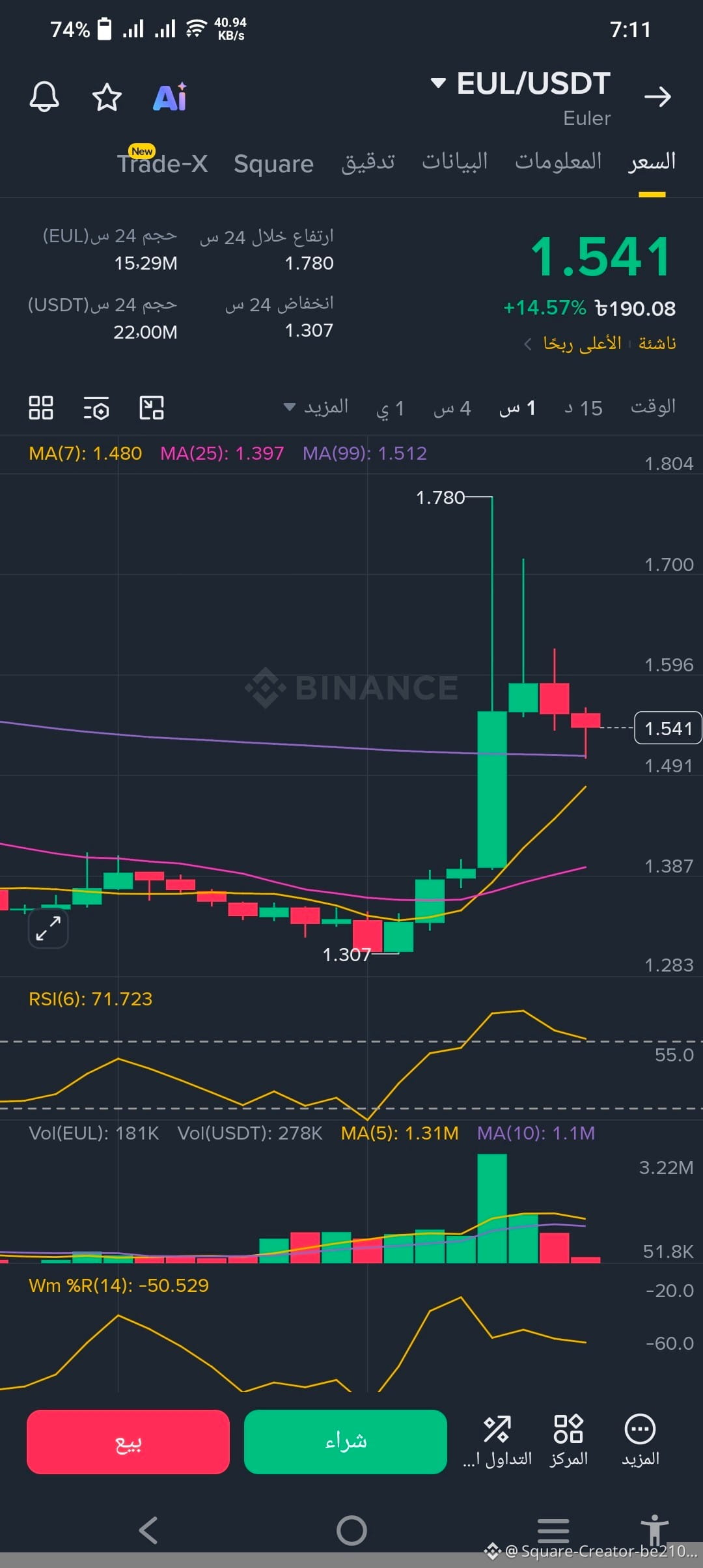703x1568 pixels.
Task: Tap the MA(10): 1.1M volume label
Action: click(x=536, y=1133)
